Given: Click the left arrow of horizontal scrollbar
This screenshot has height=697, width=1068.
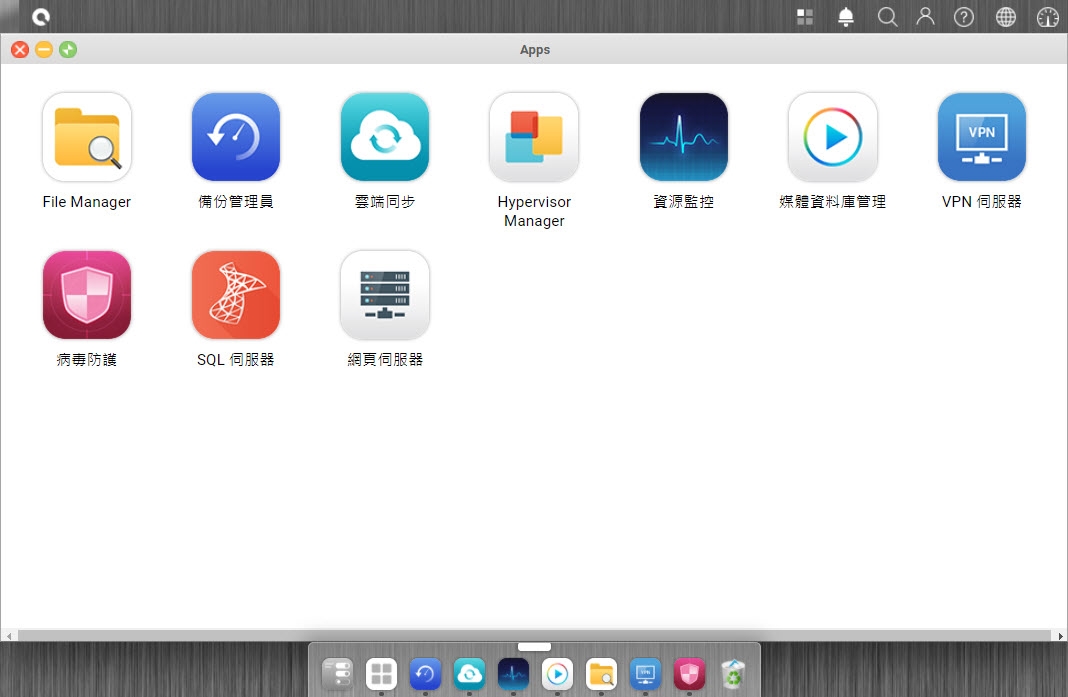Looking at the screenshot, I should pyautogui.click(x=9, y=636).
